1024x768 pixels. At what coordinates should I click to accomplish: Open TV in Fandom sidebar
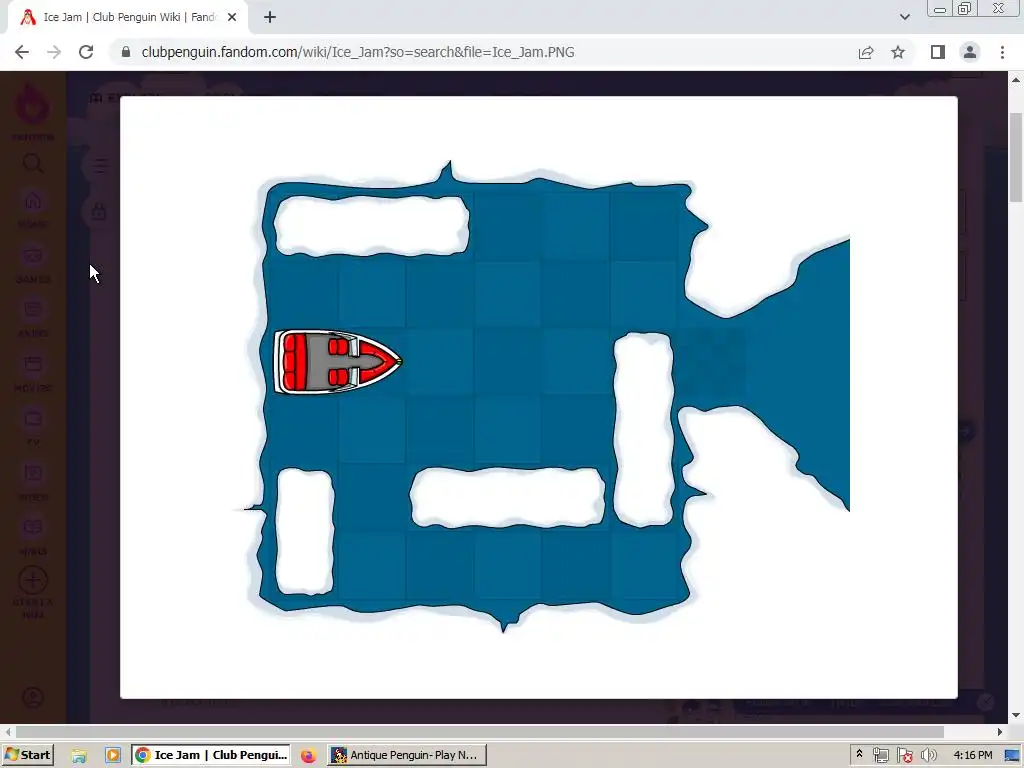(x=33, y=427)
